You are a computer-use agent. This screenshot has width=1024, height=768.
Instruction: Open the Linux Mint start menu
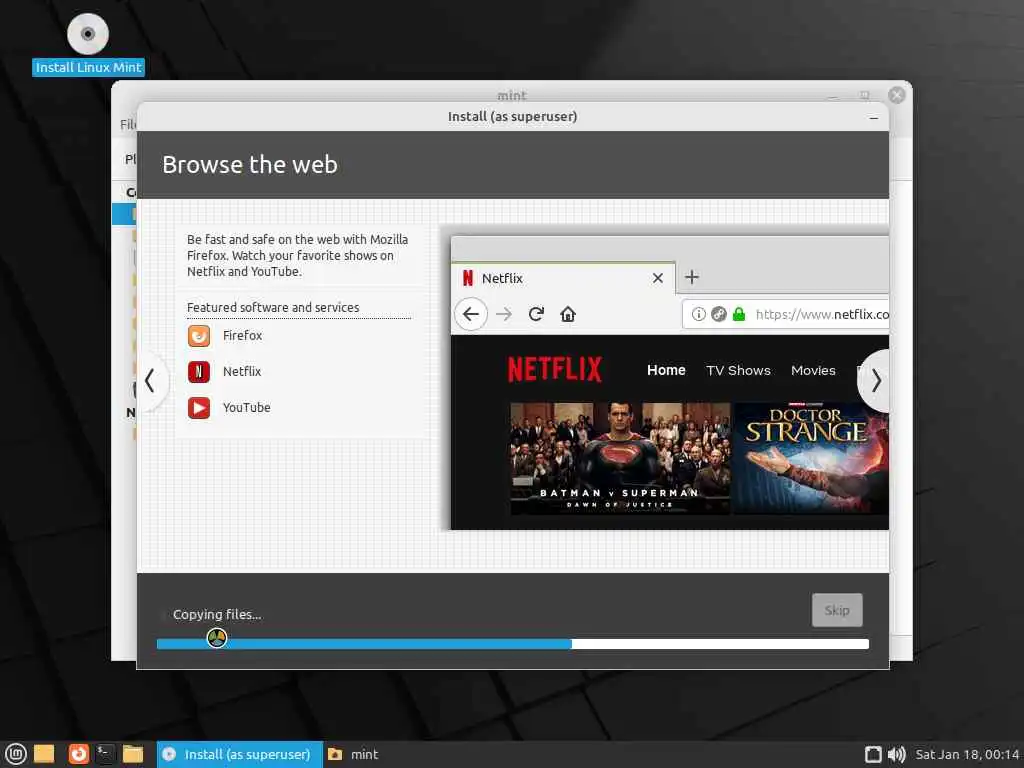15,754
